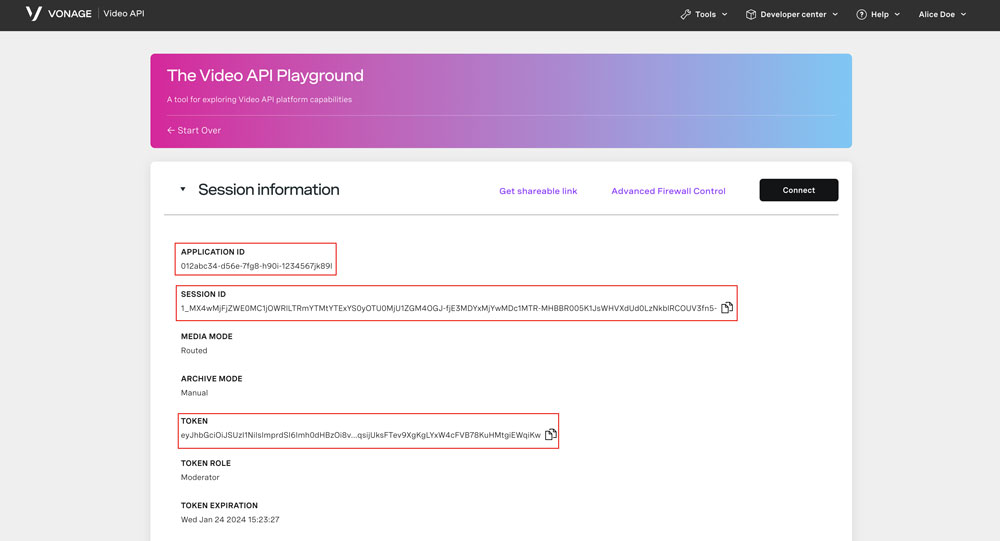Expand the Help dropdown menu

click(878, 14)
